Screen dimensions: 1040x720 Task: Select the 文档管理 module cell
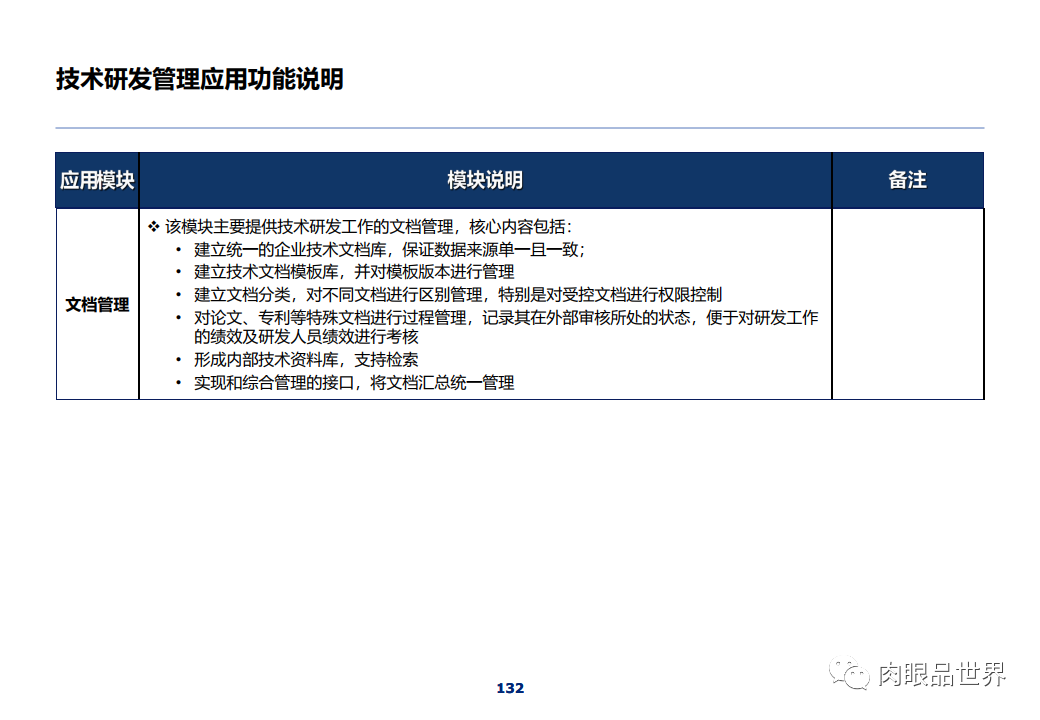97,303
